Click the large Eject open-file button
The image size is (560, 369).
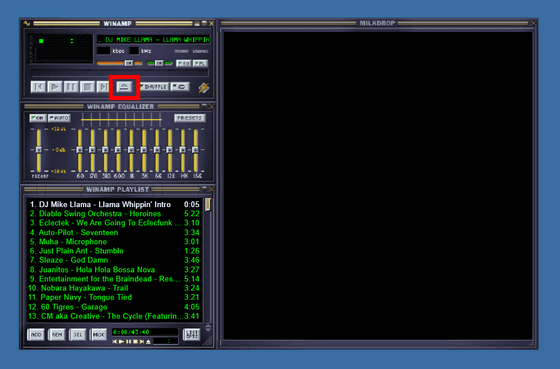(x=124, y=87)
